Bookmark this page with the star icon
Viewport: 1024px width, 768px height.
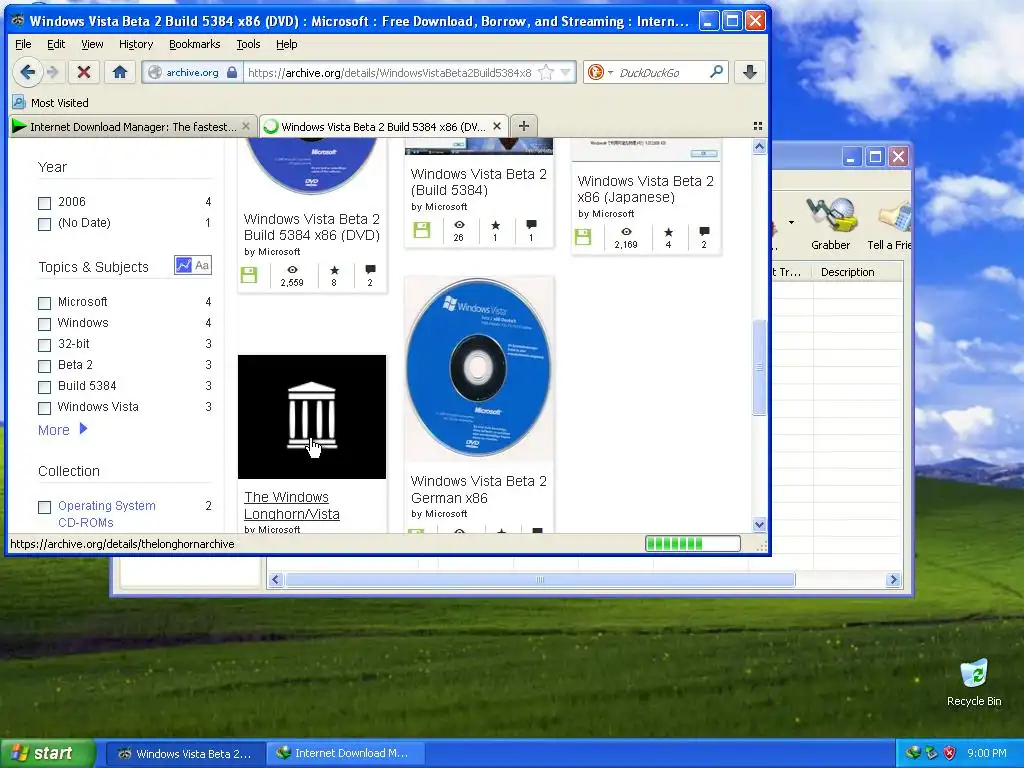tap(546, 72)
